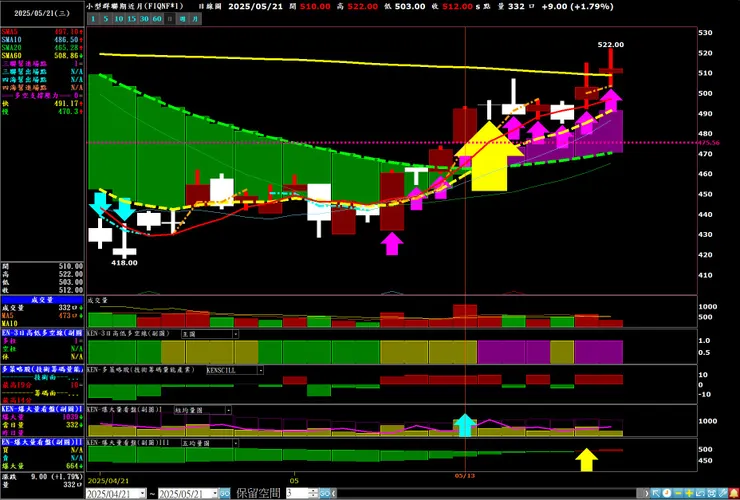Open the KENSCILL dropdown in 多策略股 panel
This screenshot has width=740, height=500.
click(261, 370)
